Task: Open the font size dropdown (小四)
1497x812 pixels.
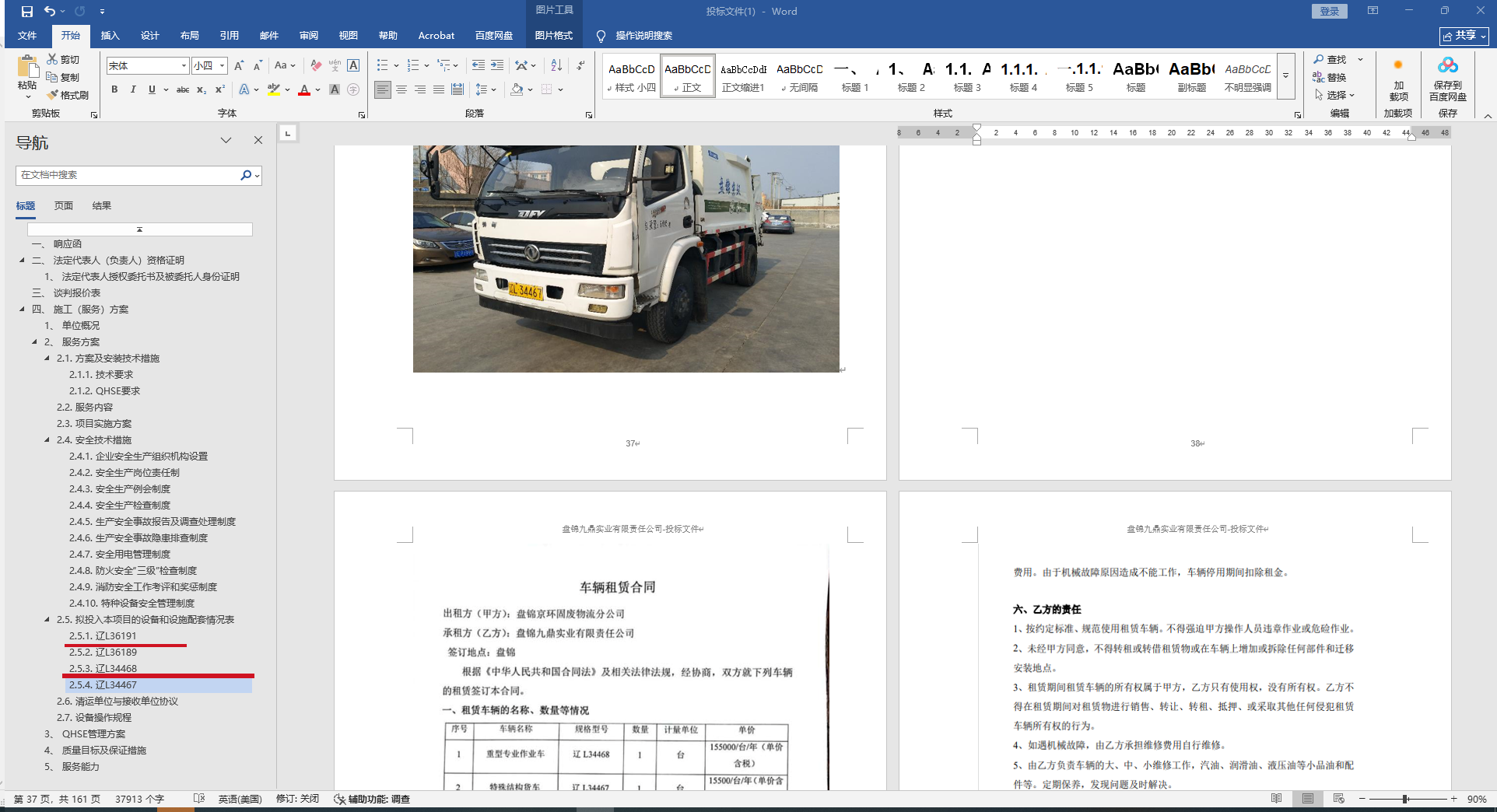Action: tap(222, 66)
